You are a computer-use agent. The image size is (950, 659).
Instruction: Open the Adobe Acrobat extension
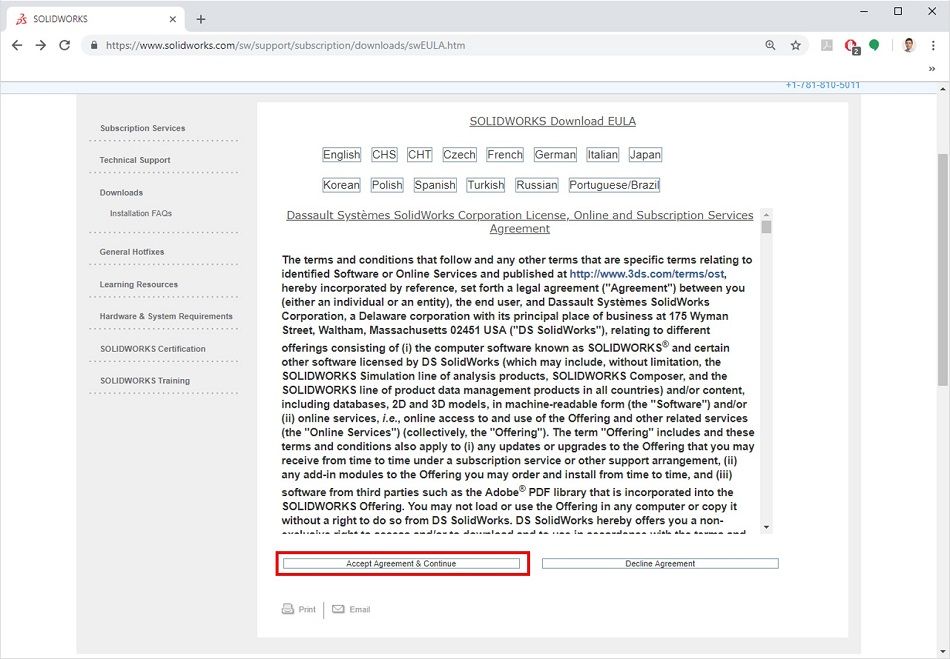pos(826,45)
